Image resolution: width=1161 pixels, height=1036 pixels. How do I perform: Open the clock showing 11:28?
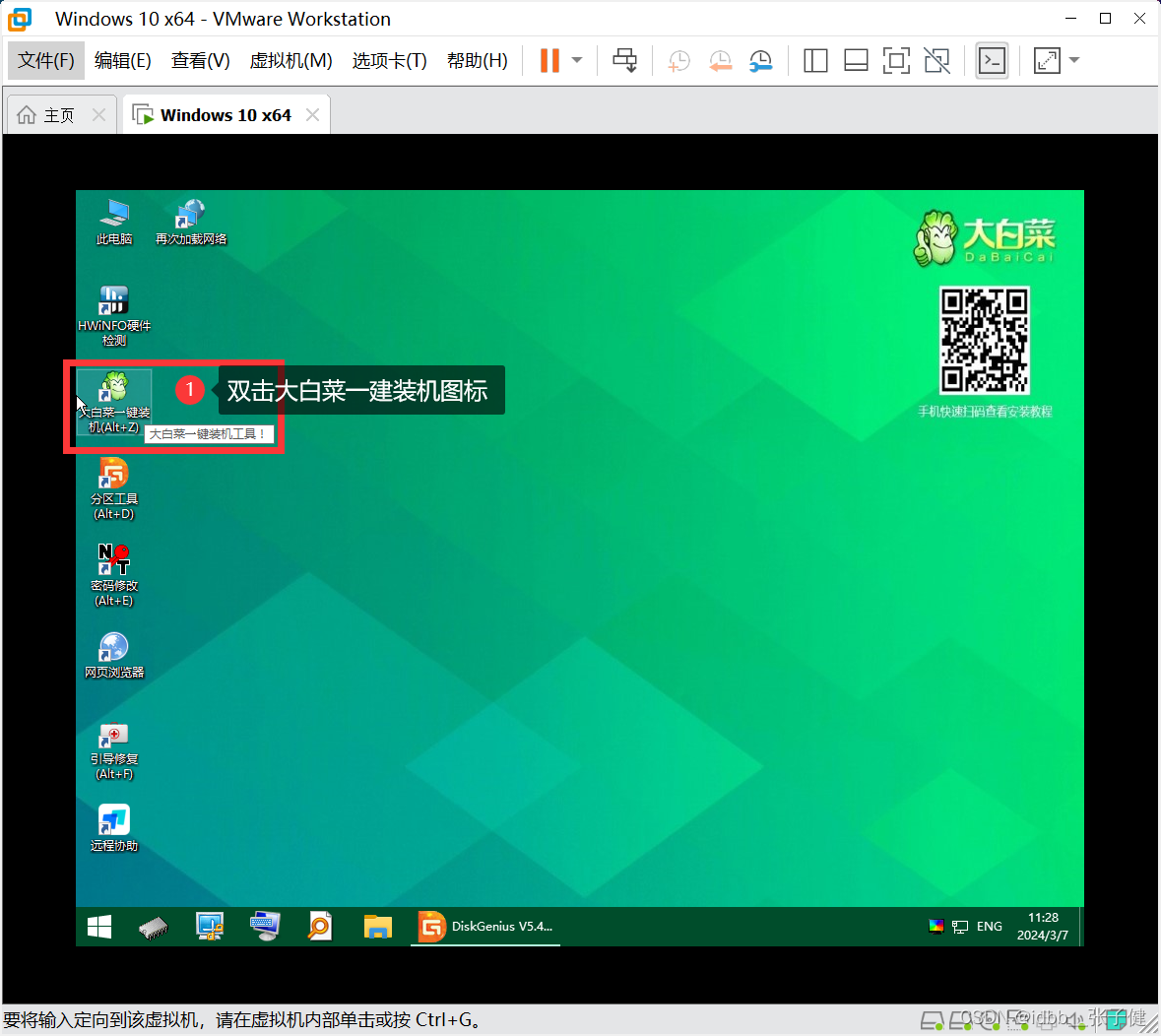pyautogui.click(x=1043, y=927)
